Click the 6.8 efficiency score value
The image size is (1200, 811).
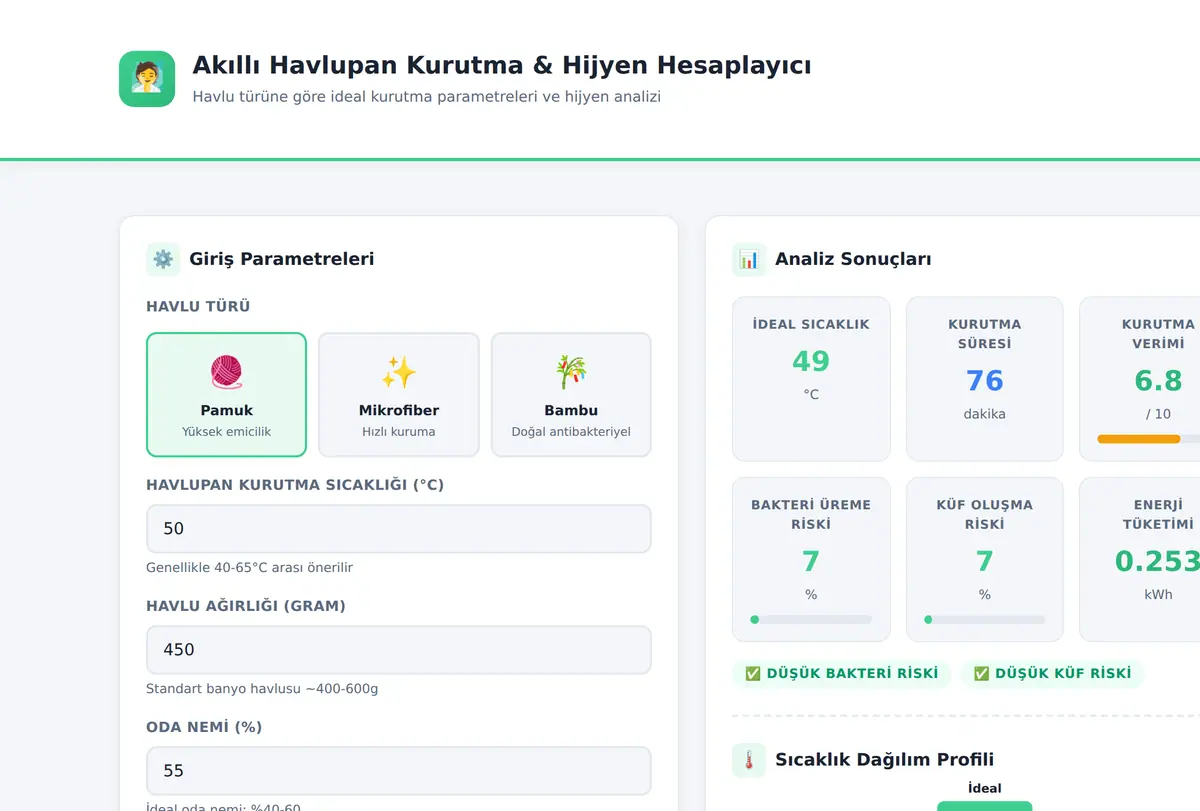(x=1159, y=381)
